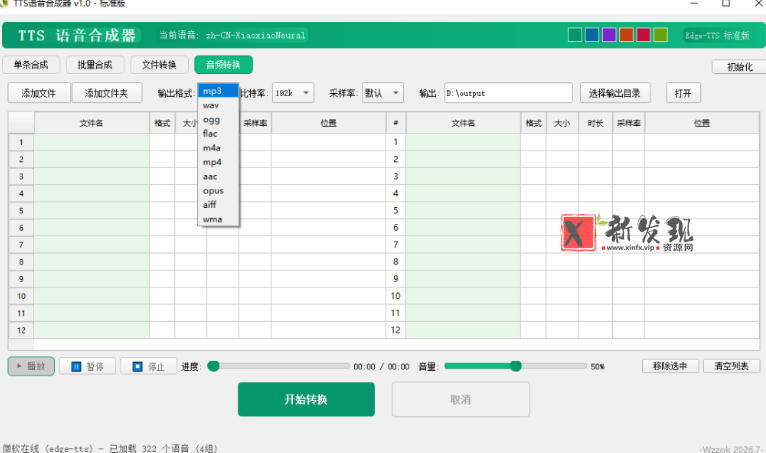Select the orange theme color swatch

click(626, 35)
